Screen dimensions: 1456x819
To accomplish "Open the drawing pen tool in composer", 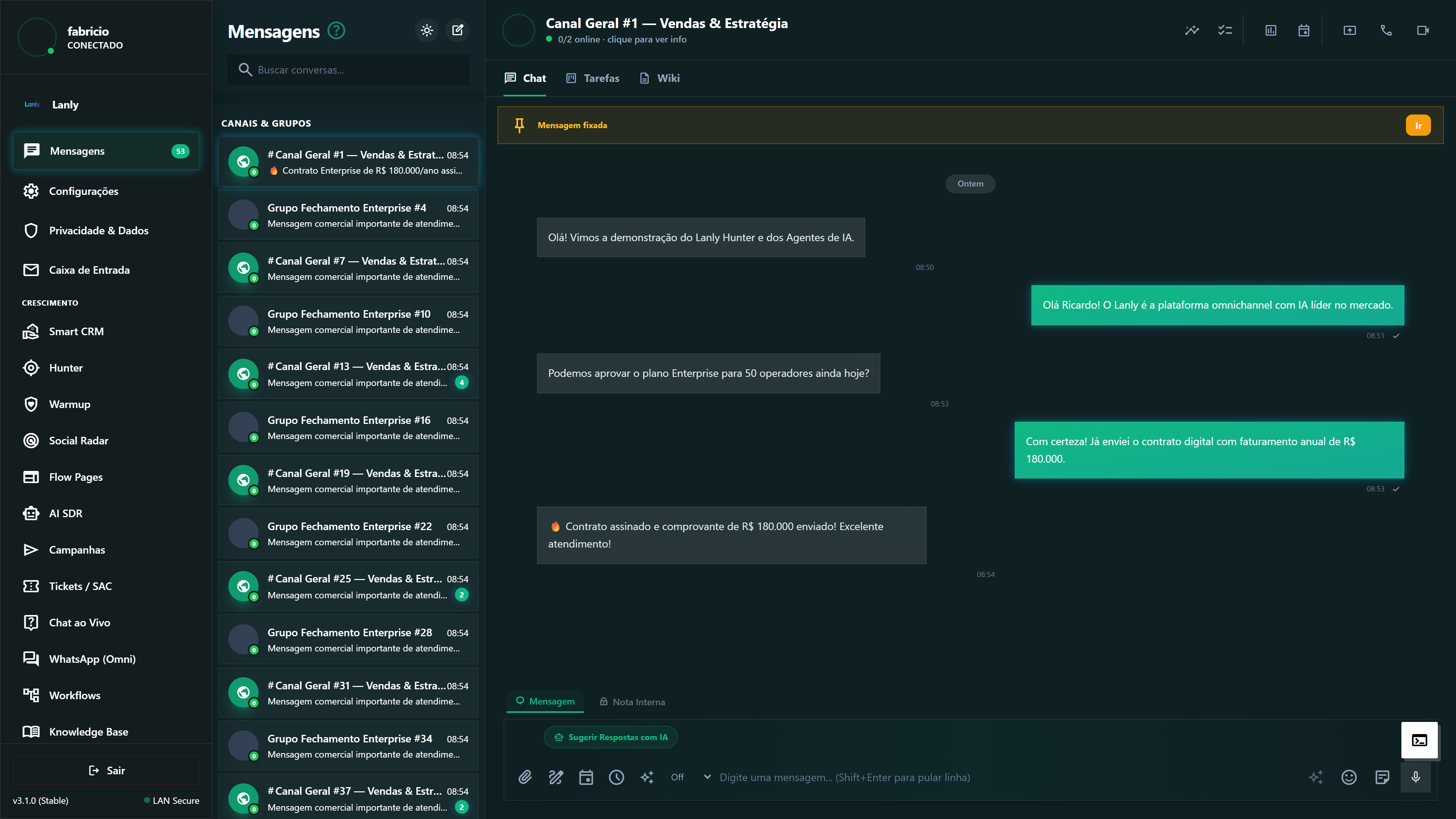I will coord(555,777).
